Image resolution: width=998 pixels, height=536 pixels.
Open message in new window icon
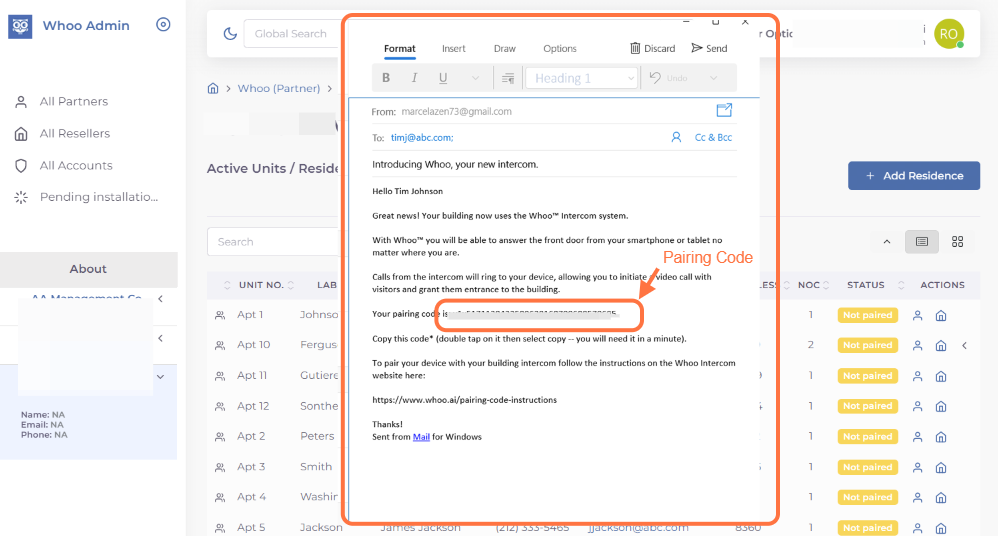point(724,110)
